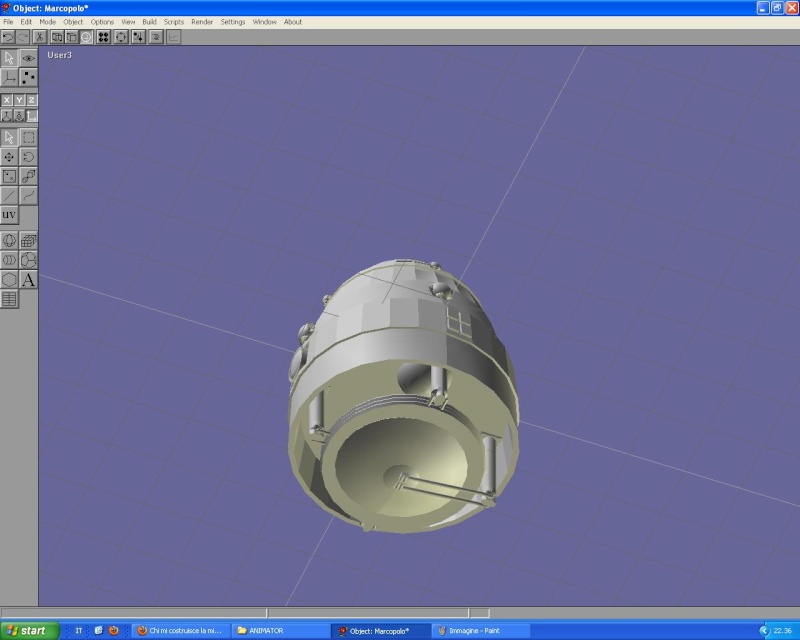Open the Mode menu
800x640 pixels.
(47, 22)
